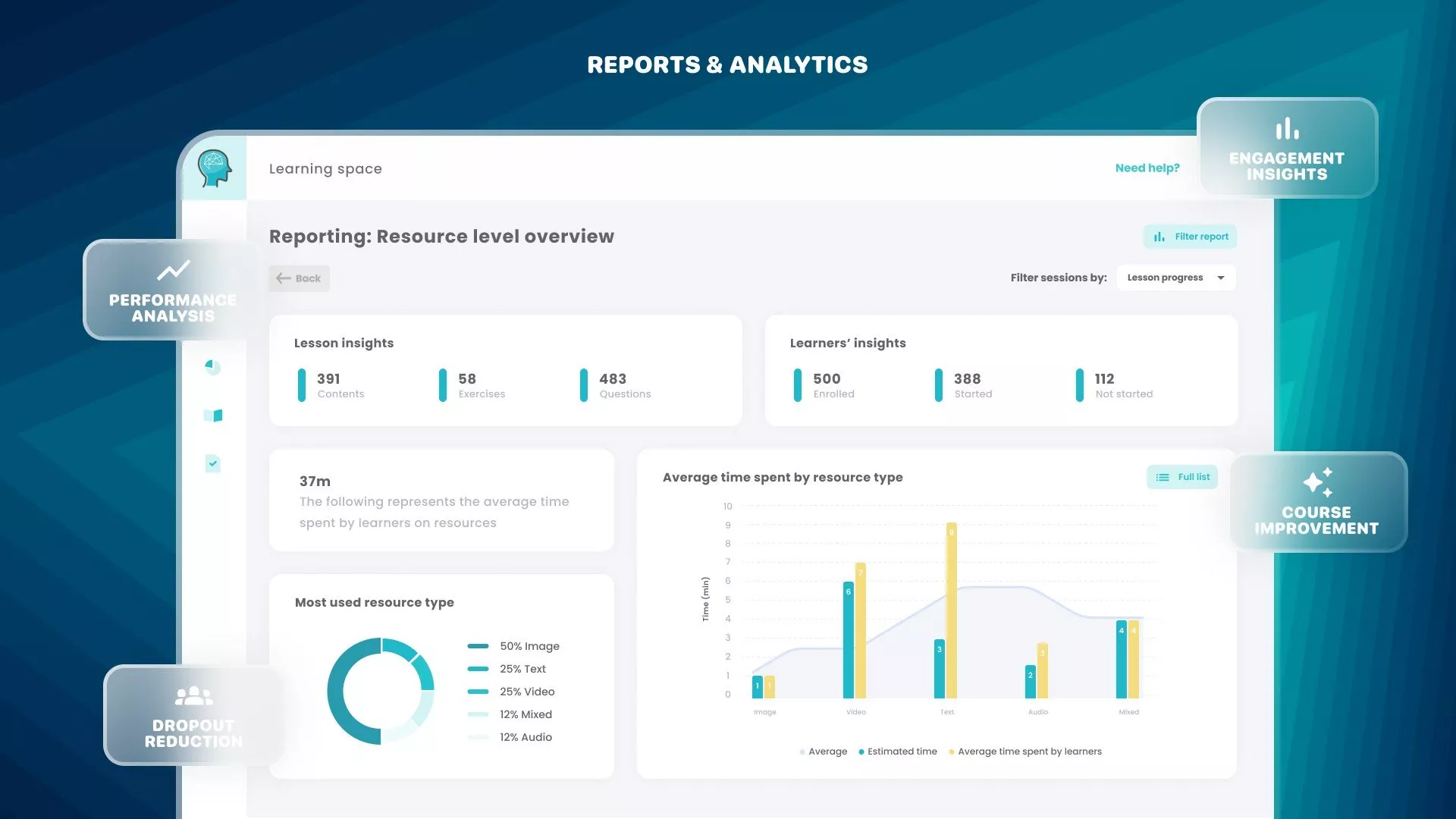Click the Performance Analysis trend line icon
1456x819 pixels.
173,271
